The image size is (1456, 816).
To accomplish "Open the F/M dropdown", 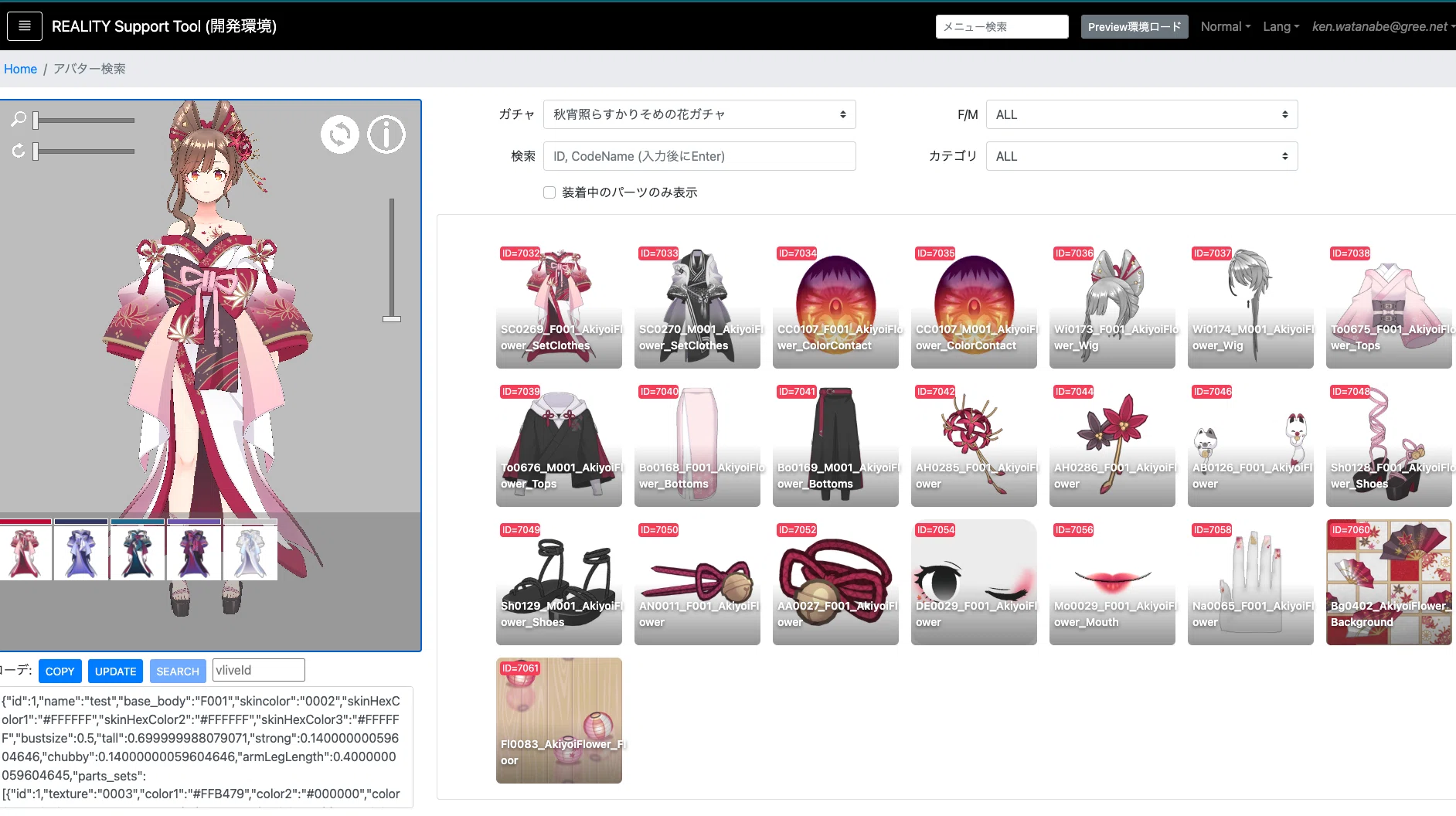I will [x=1141, y=114].
